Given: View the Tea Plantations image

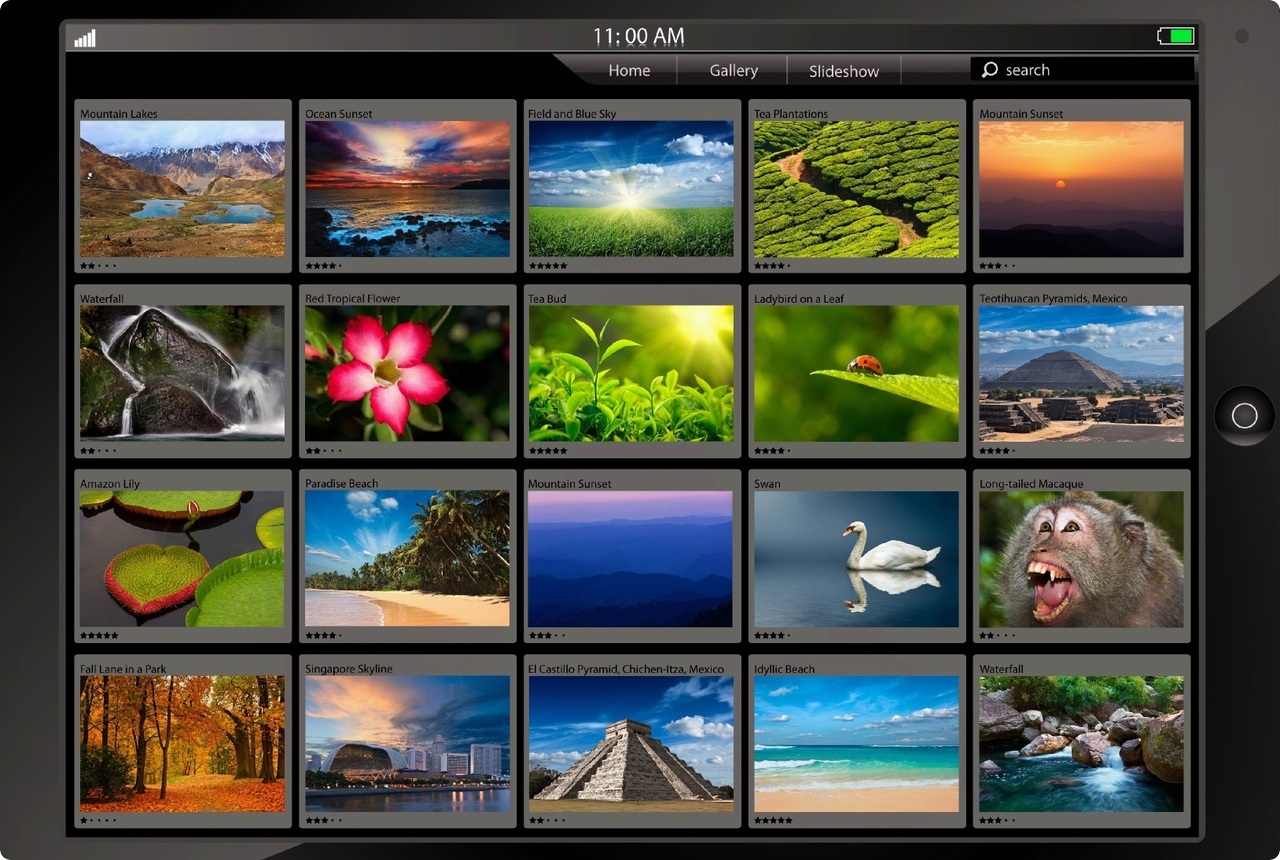Looking at the screenshot, I should click(x=856, y=189).
